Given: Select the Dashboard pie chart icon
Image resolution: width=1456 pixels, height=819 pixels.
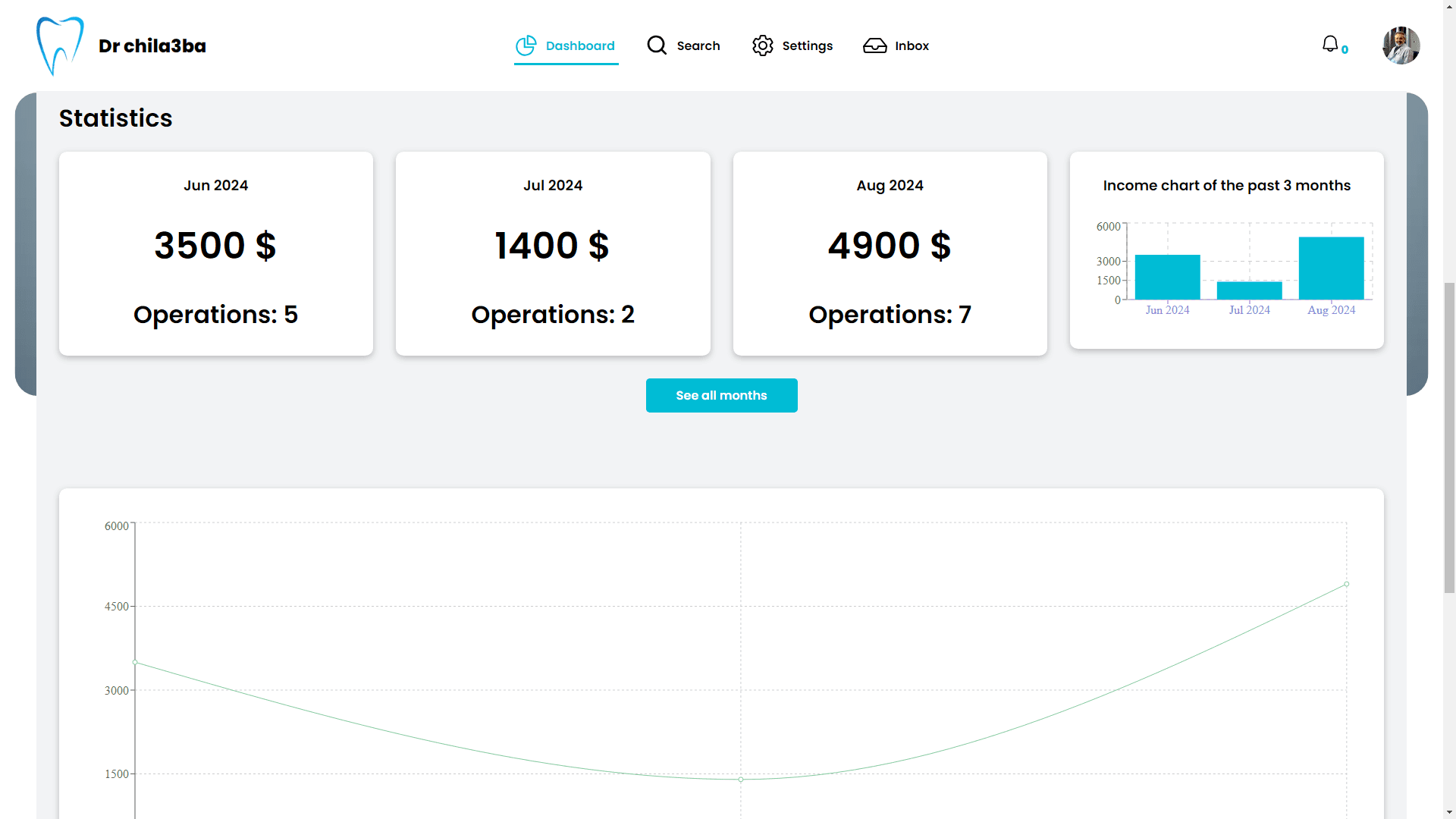Looking at the screenshot, I should pyautogui.click(x=526, y=45).
